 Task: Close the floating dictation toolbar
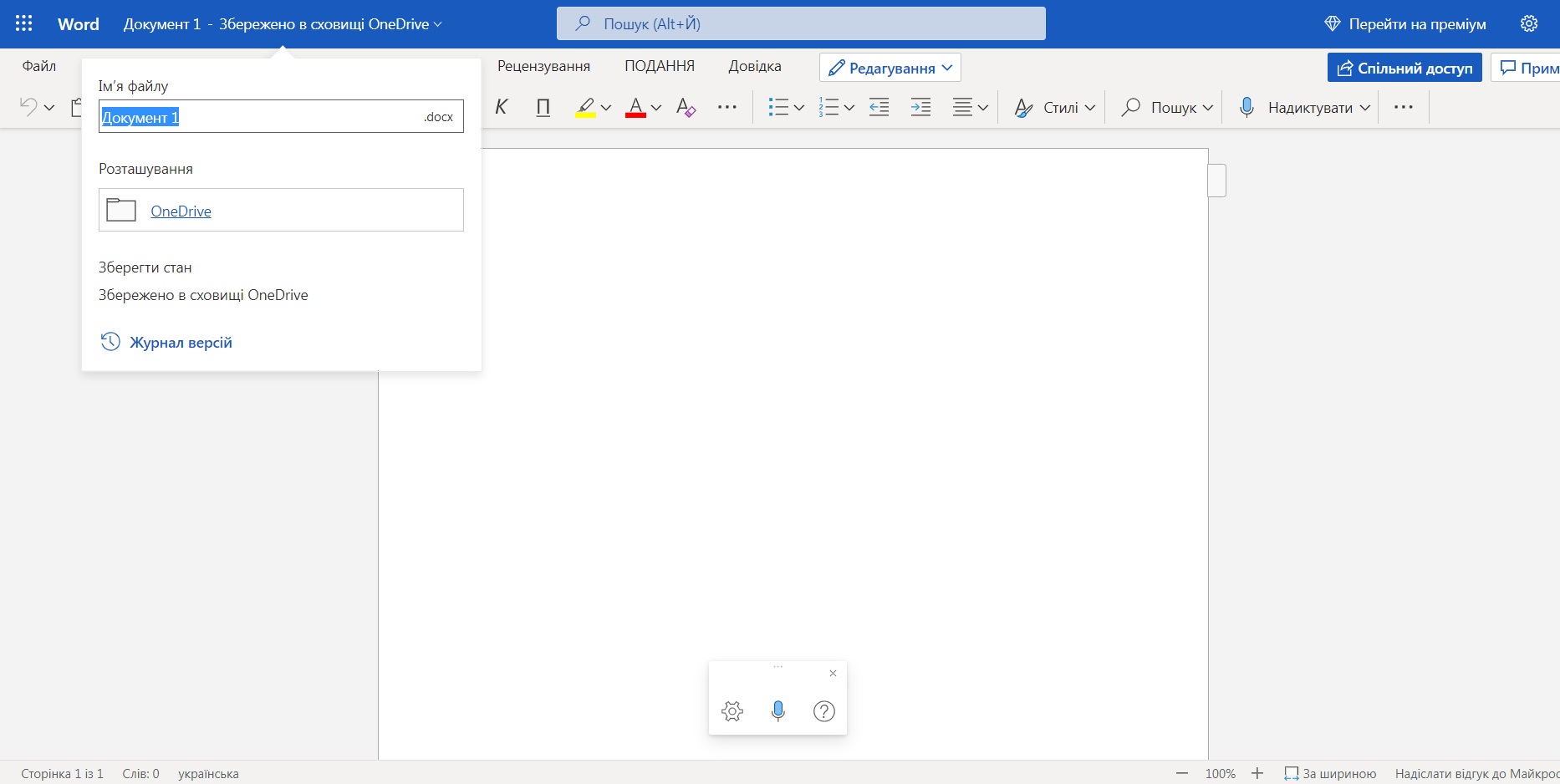pyautogui.click(x=833, y=674)
